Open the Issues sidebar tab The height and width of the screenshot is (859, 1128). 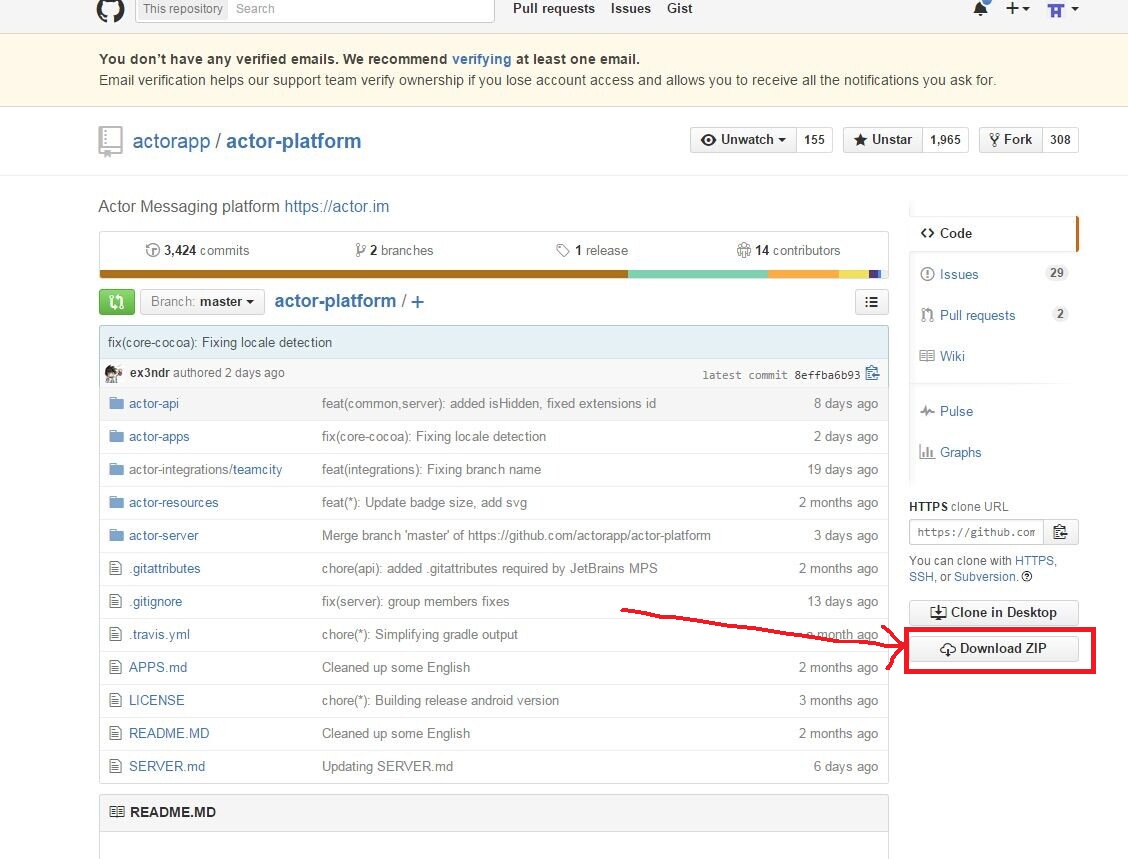[x=993, y=274]
